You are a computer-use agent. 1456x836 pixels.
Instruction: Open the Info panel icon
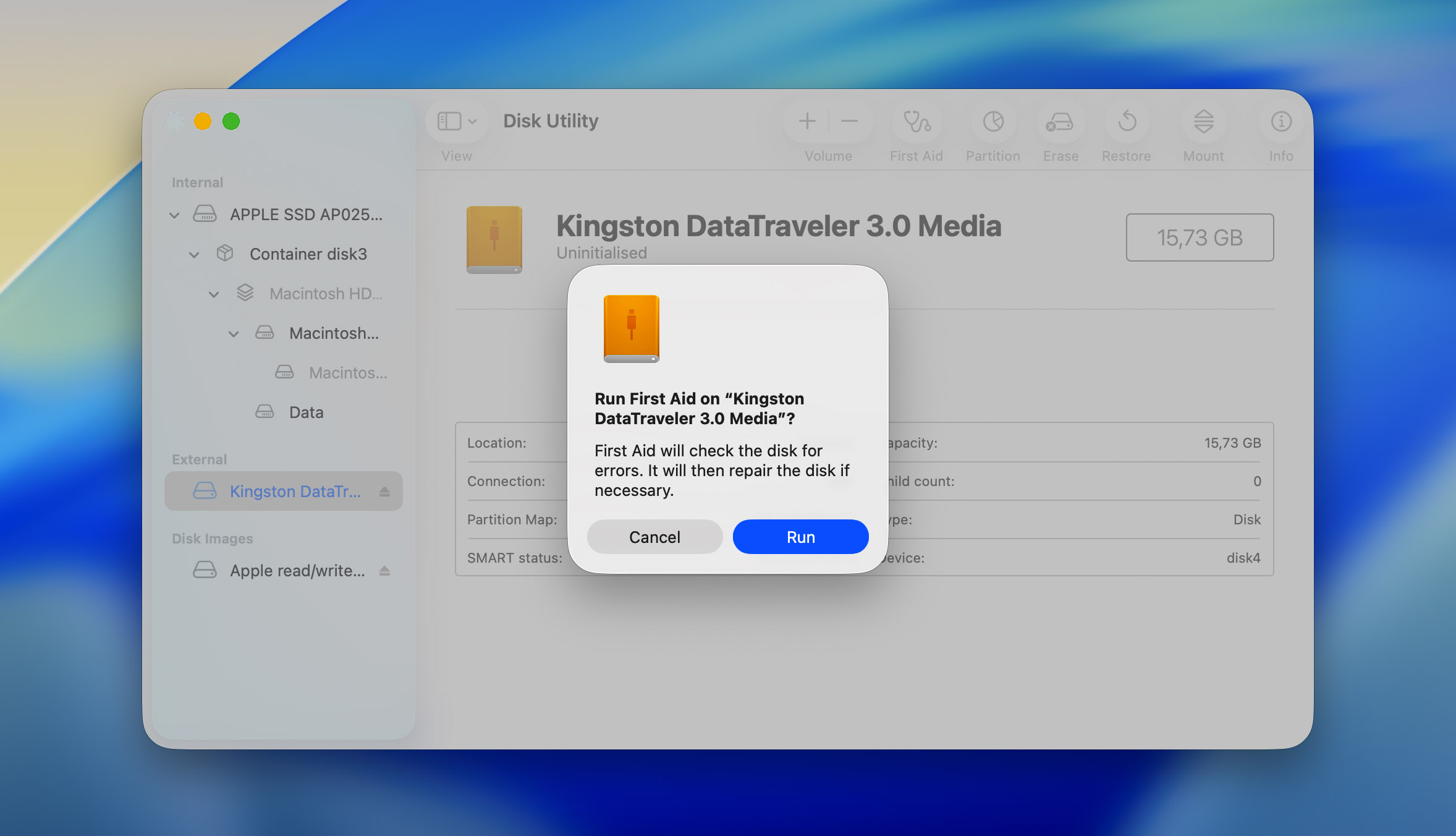1281,121
